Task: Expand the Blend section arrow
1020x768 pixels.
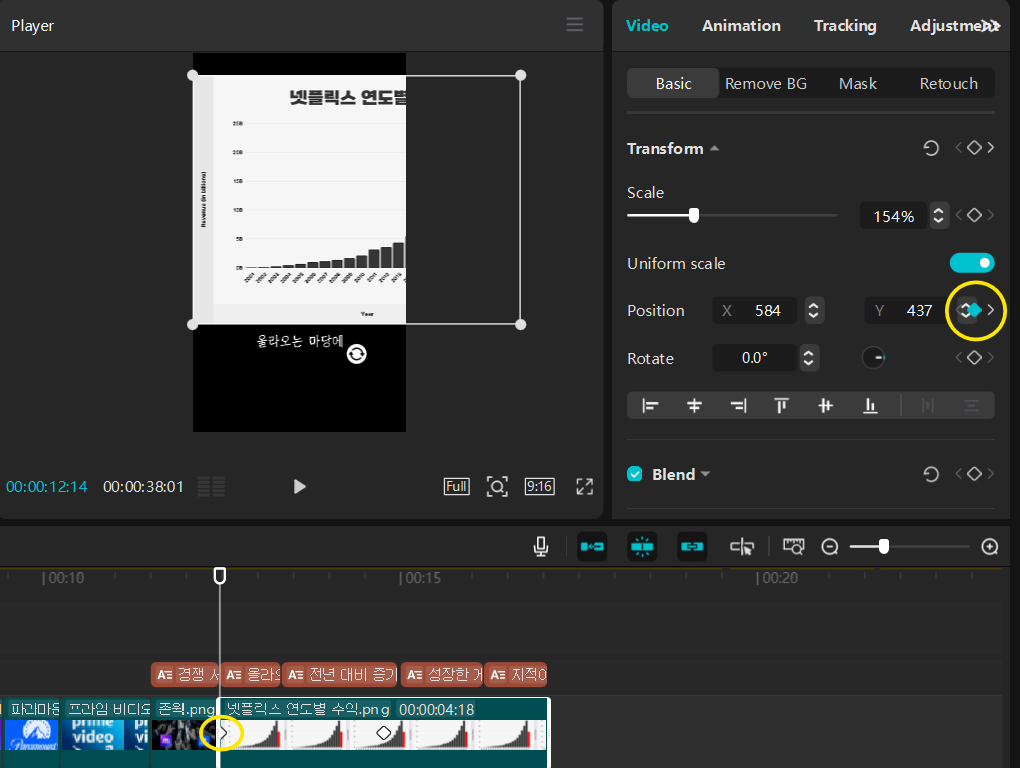Action: (x=705, y=474)
